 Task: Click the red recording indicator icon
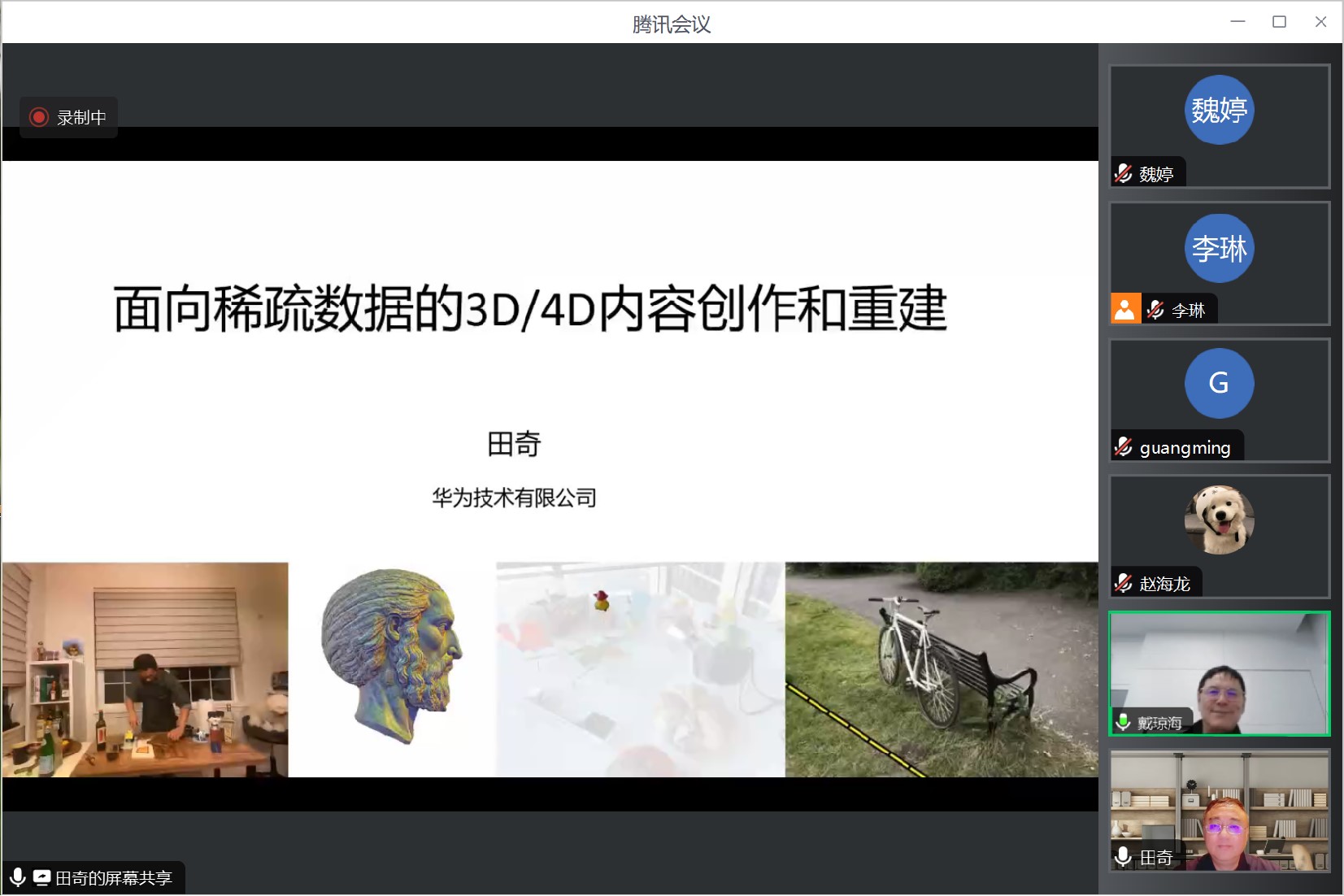click(38, 117)
